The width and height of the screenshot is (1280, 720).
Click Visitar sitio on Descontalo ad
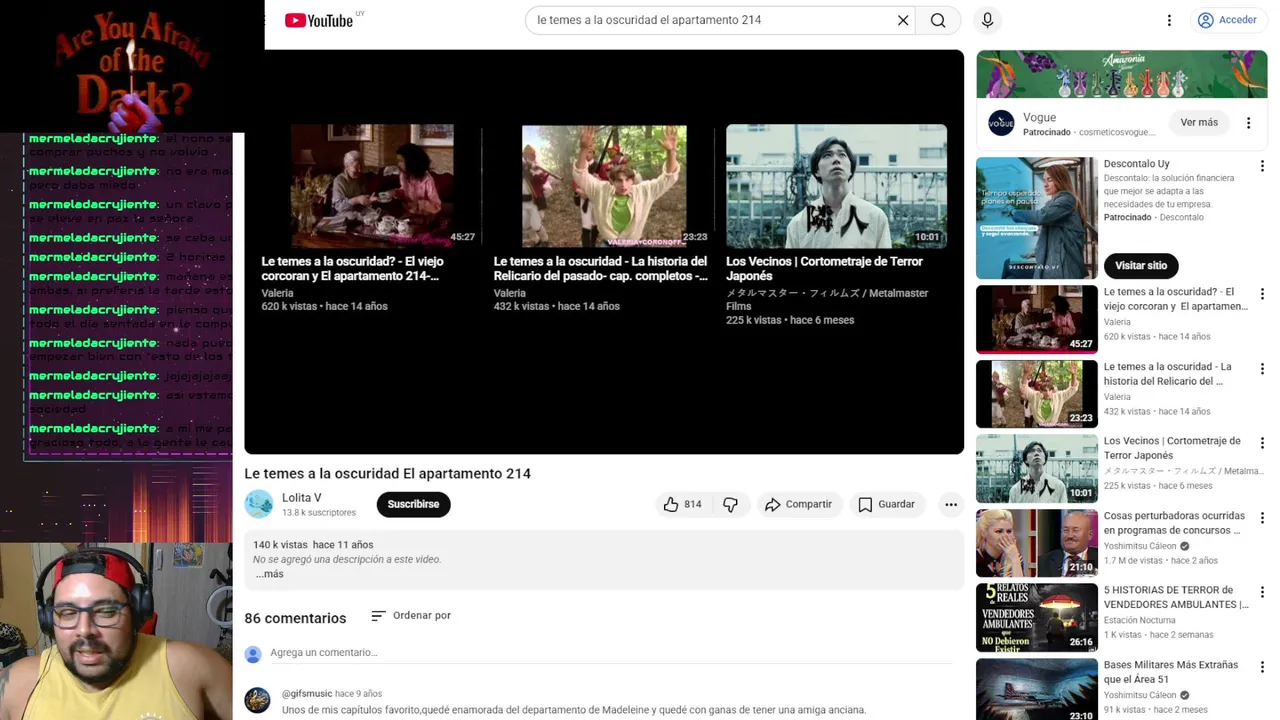coord(1141,266)
